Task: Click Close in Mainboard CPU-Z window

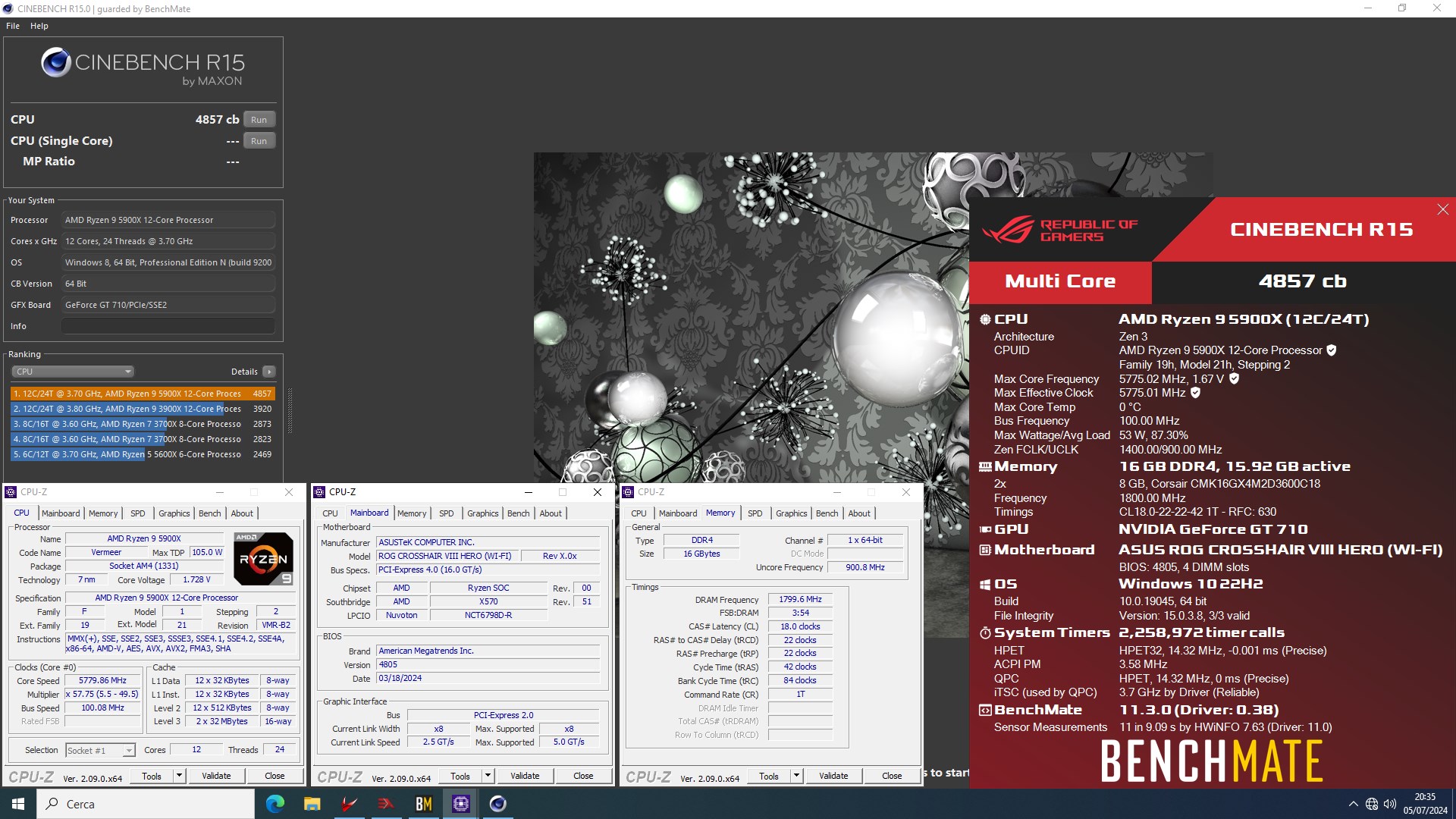Action: (x=583, y=776)
